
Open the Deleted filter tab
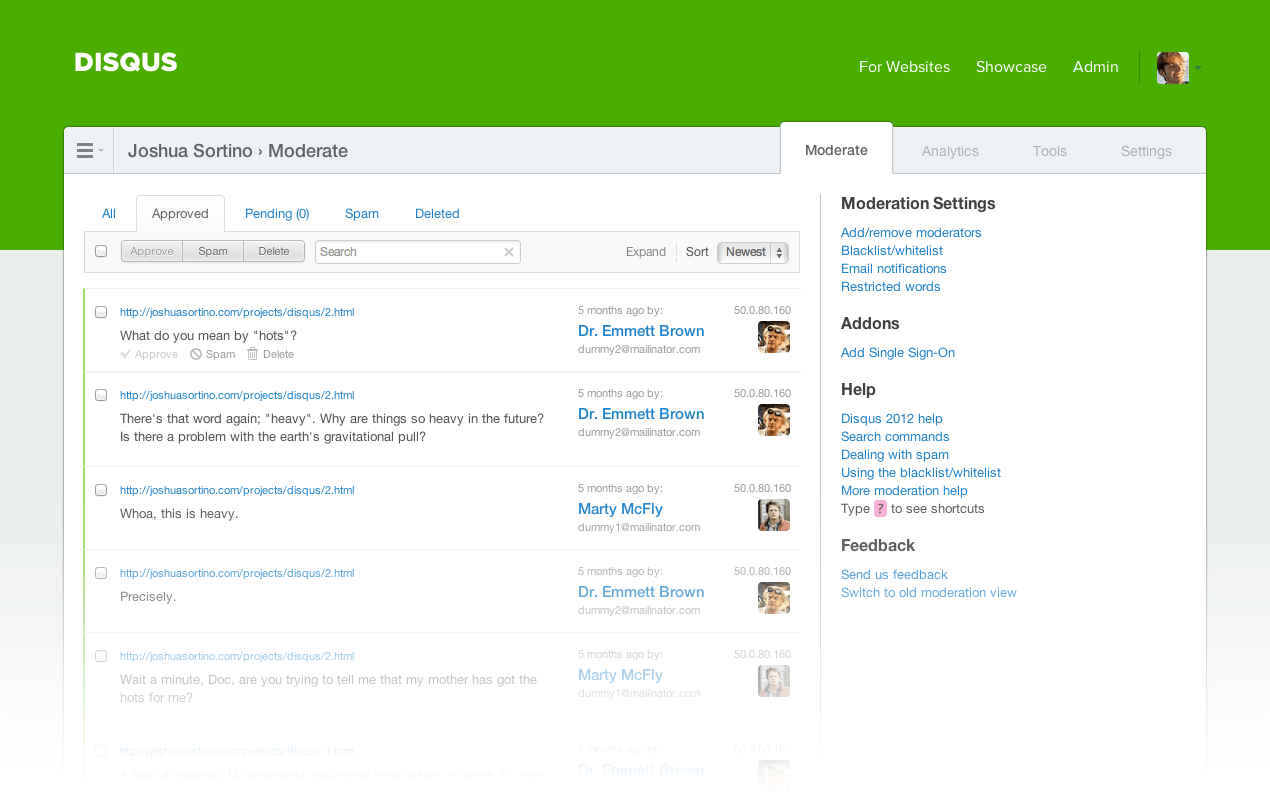coord(437,214)
